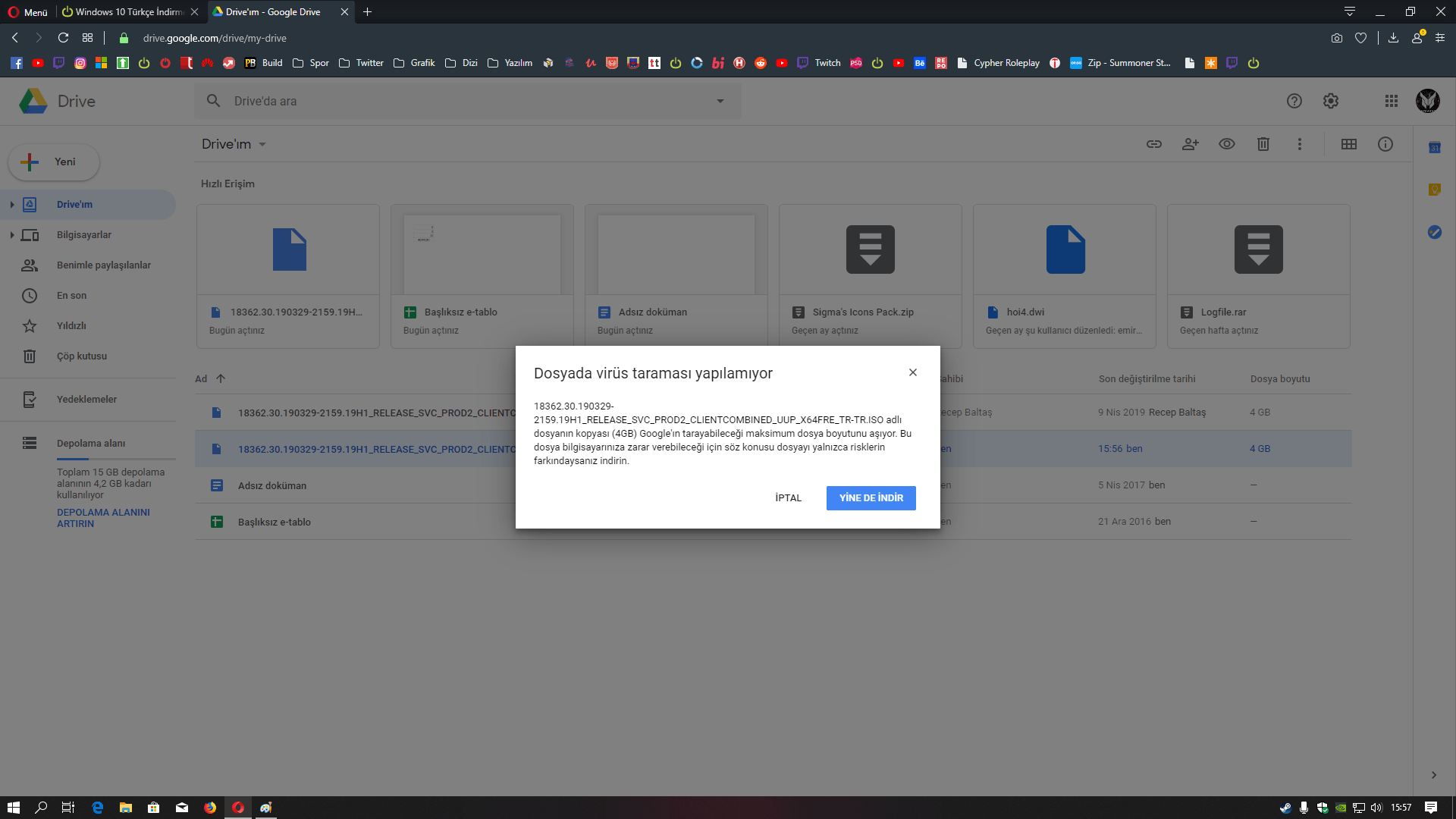
Task: Click the Settings gear icon
Action: point(1331,101)
